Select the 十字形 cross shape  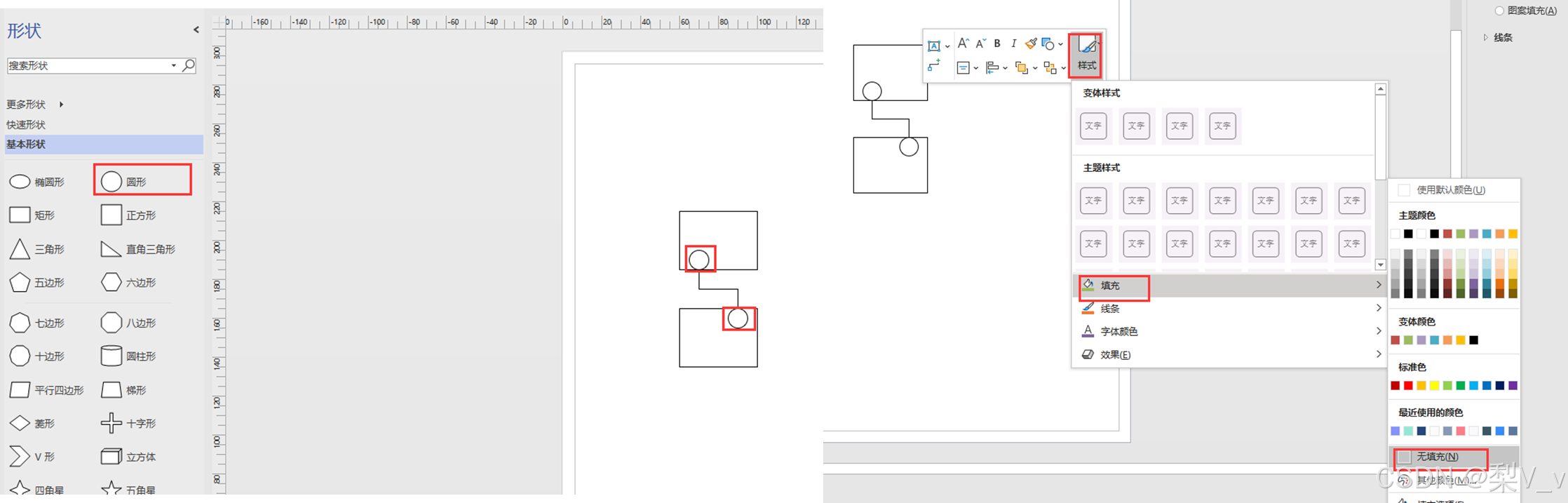(128, 423)
